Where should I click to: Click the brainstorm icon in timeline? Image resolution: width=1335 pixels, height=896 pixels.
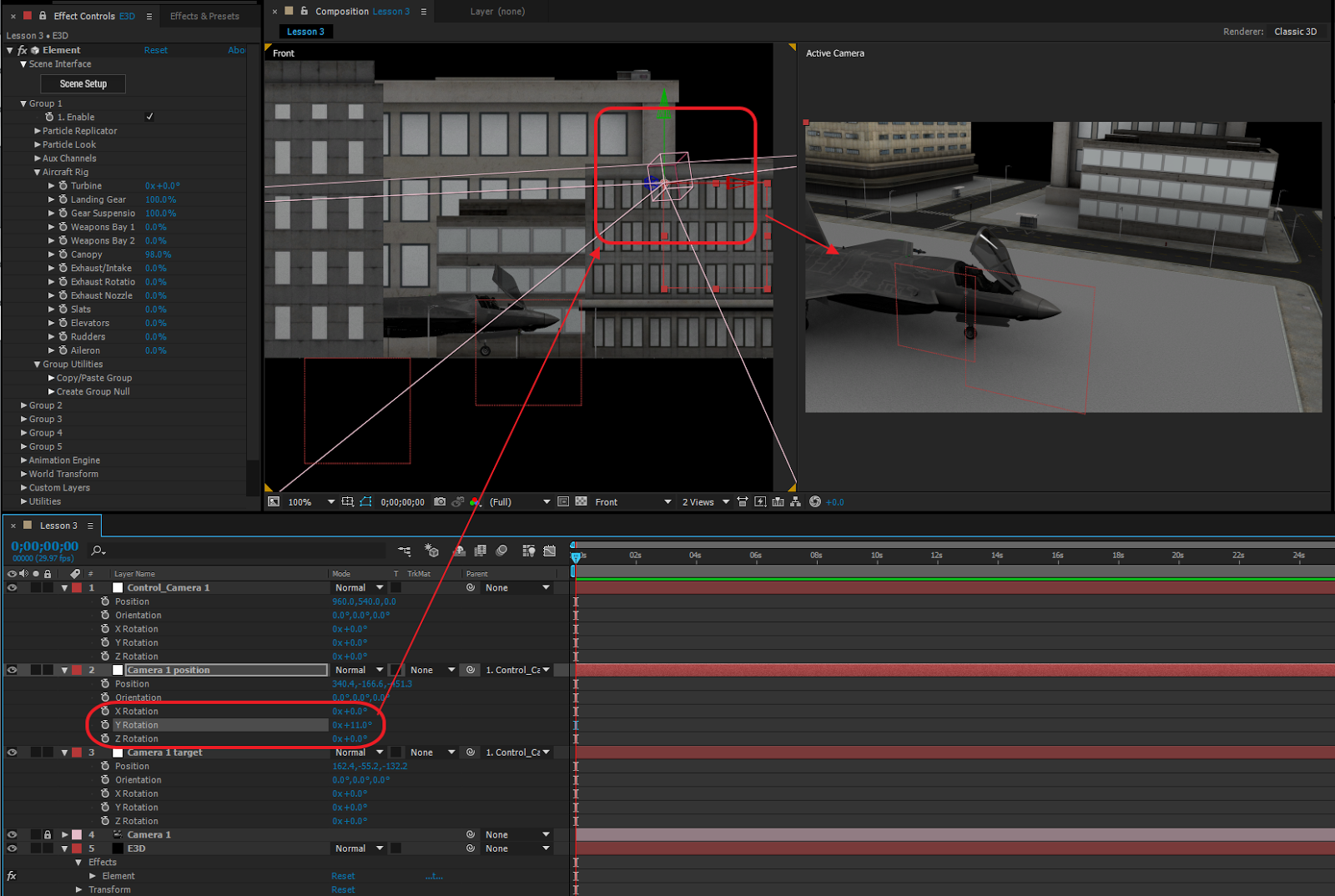528,551
